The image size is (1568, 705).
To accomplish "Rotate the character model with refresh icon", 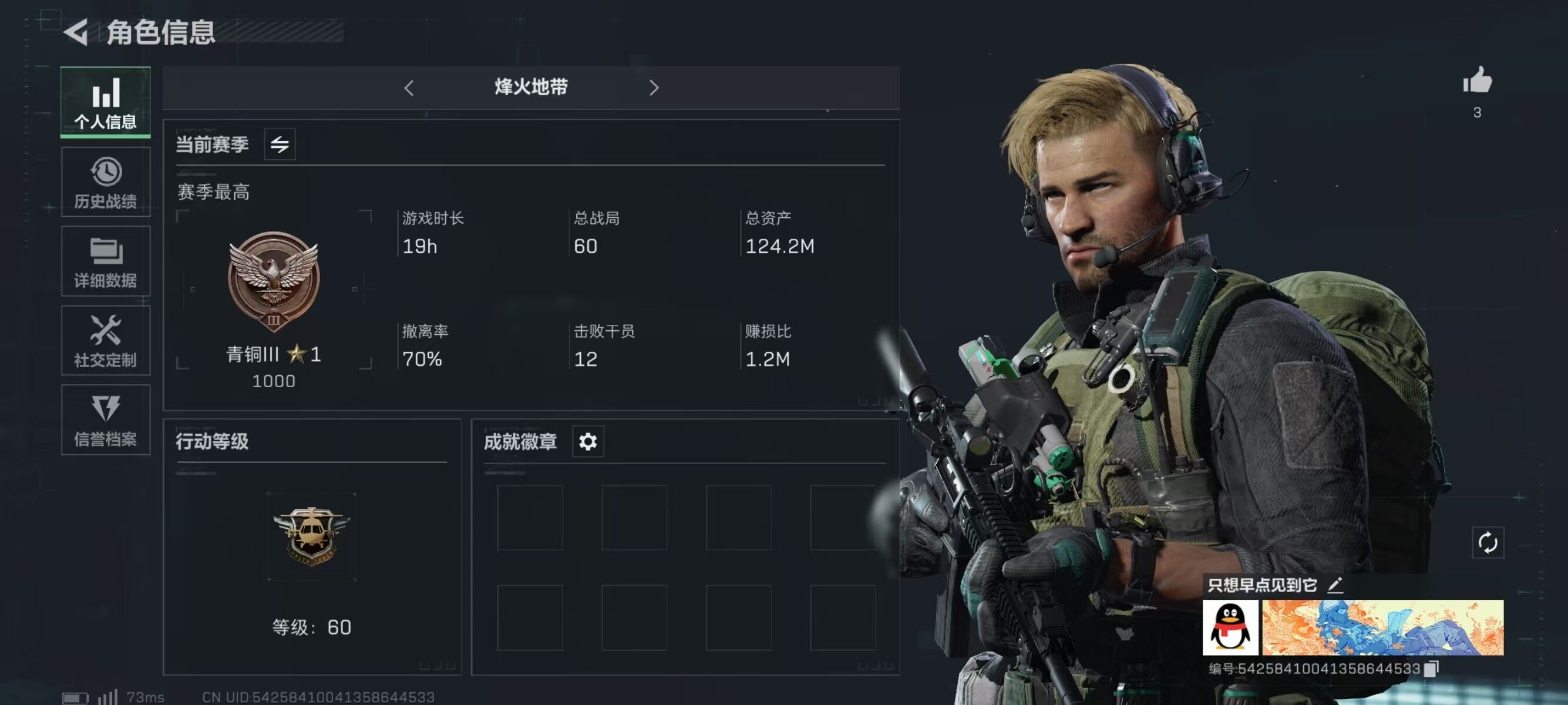I will [1488, 542].
